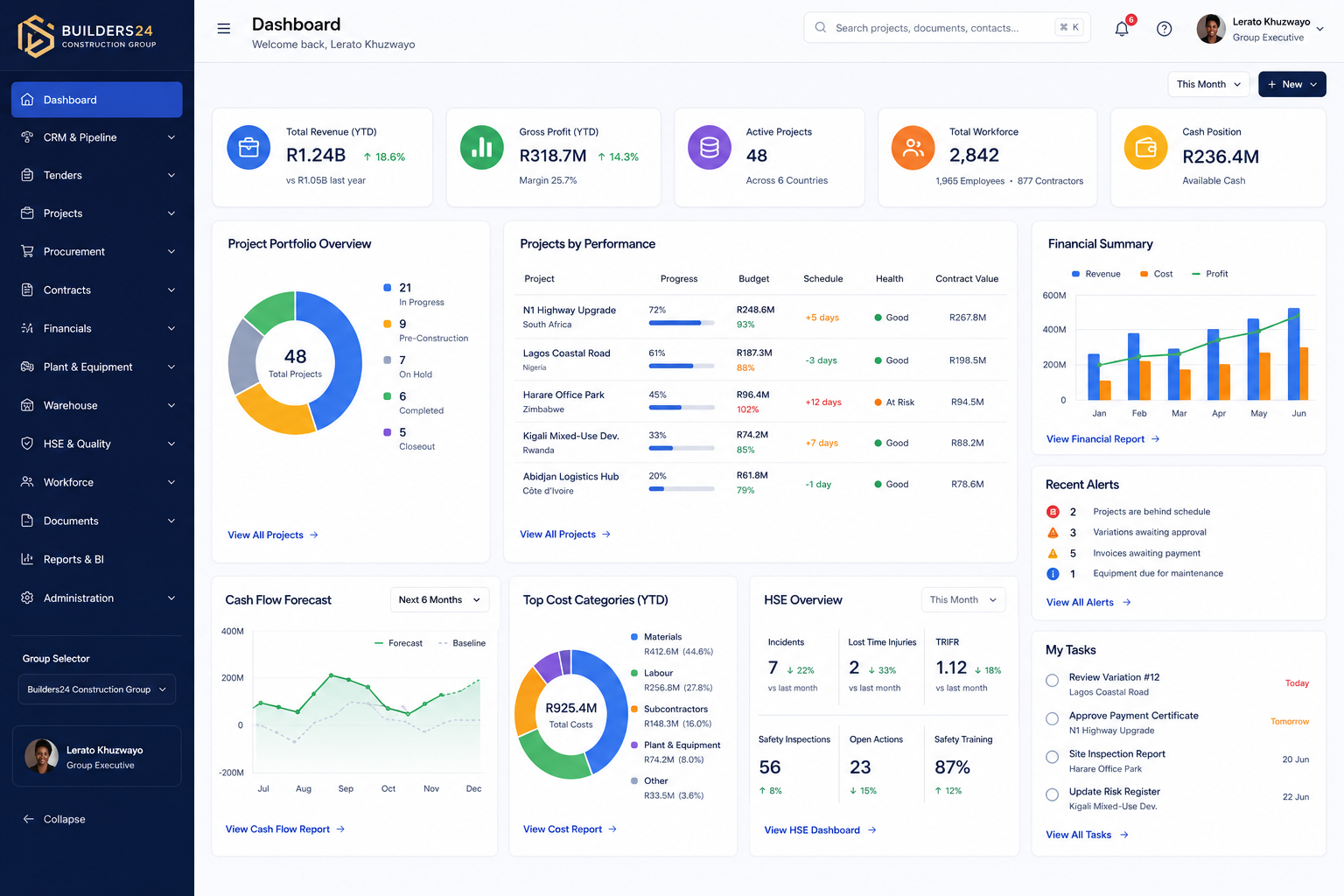
Task: Mark Review Variation #12 task complete
Action: [x=1053, y=680]
